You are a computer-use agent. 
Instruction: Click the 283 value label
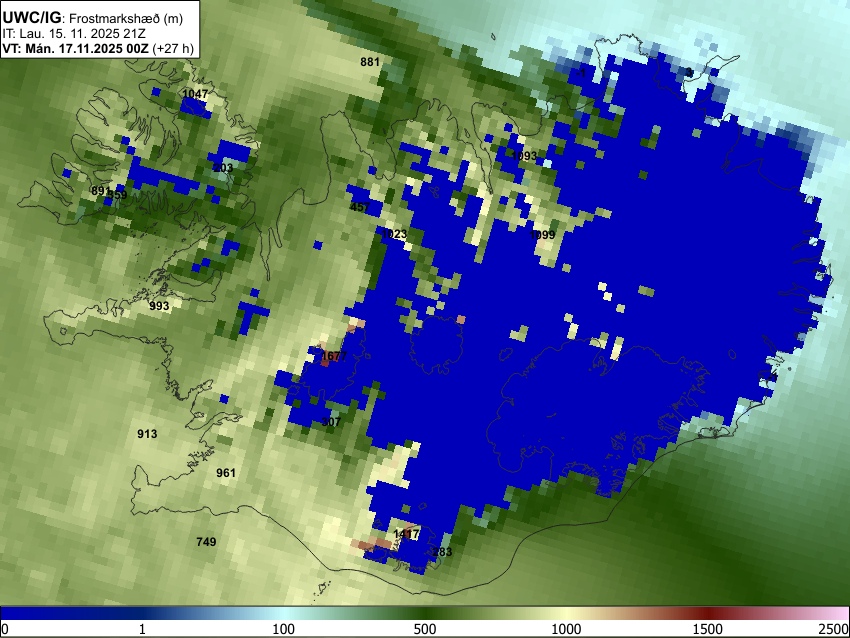coord(442,552)
